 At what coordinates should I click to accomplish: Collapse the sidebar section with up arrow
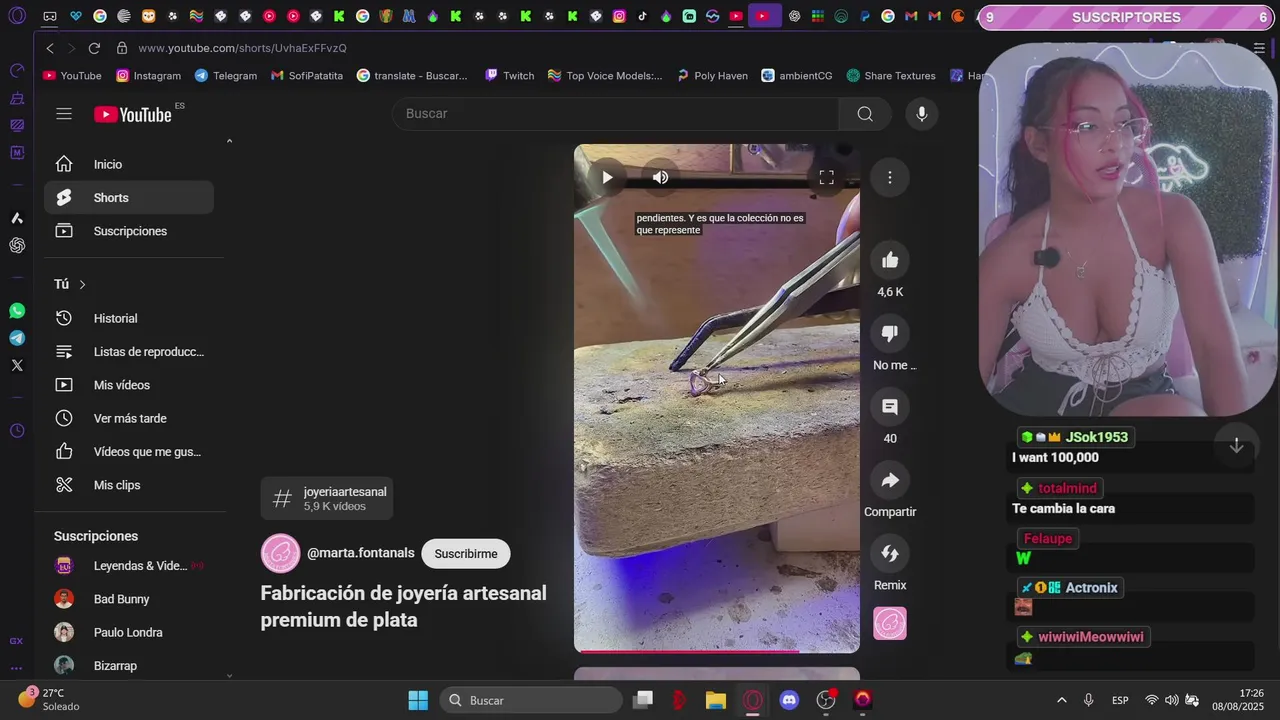point(229,142)
